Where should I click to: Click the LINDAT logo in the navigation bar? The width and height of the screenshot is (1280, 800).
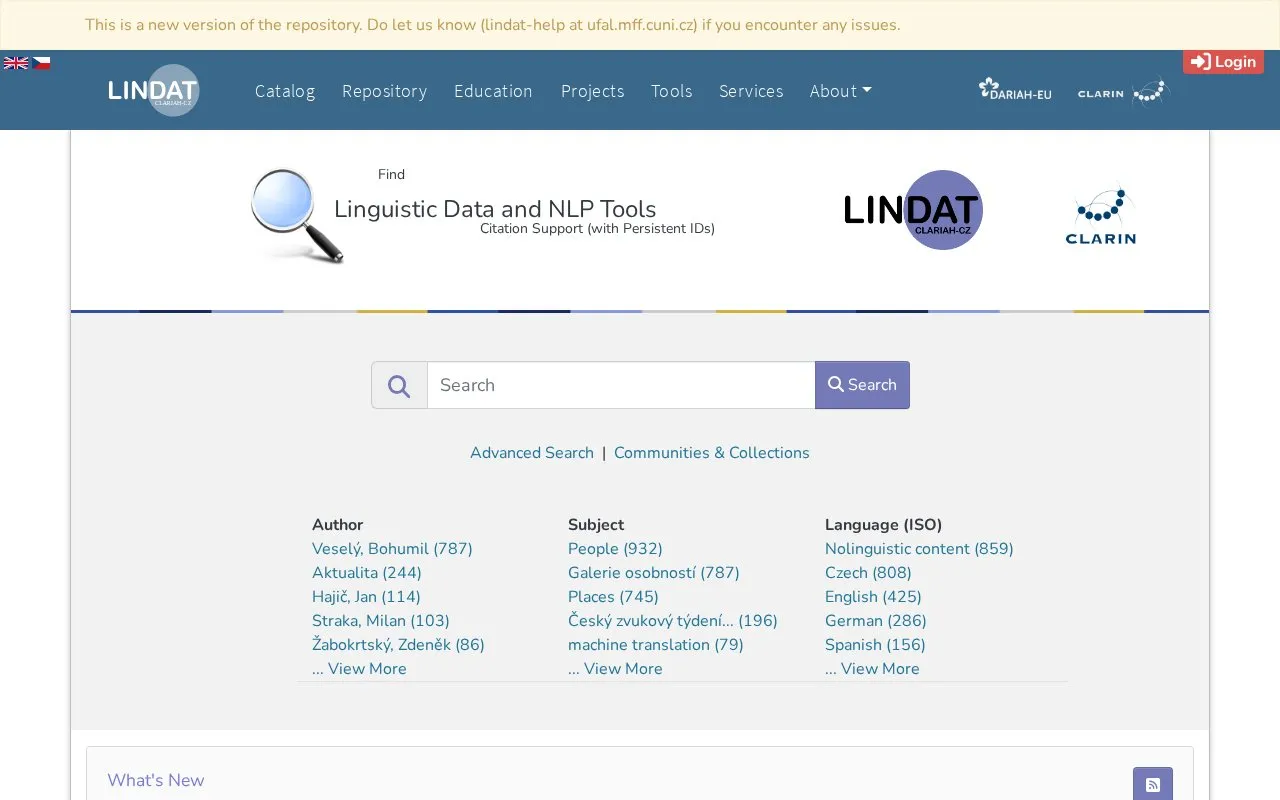pos(154,90)
